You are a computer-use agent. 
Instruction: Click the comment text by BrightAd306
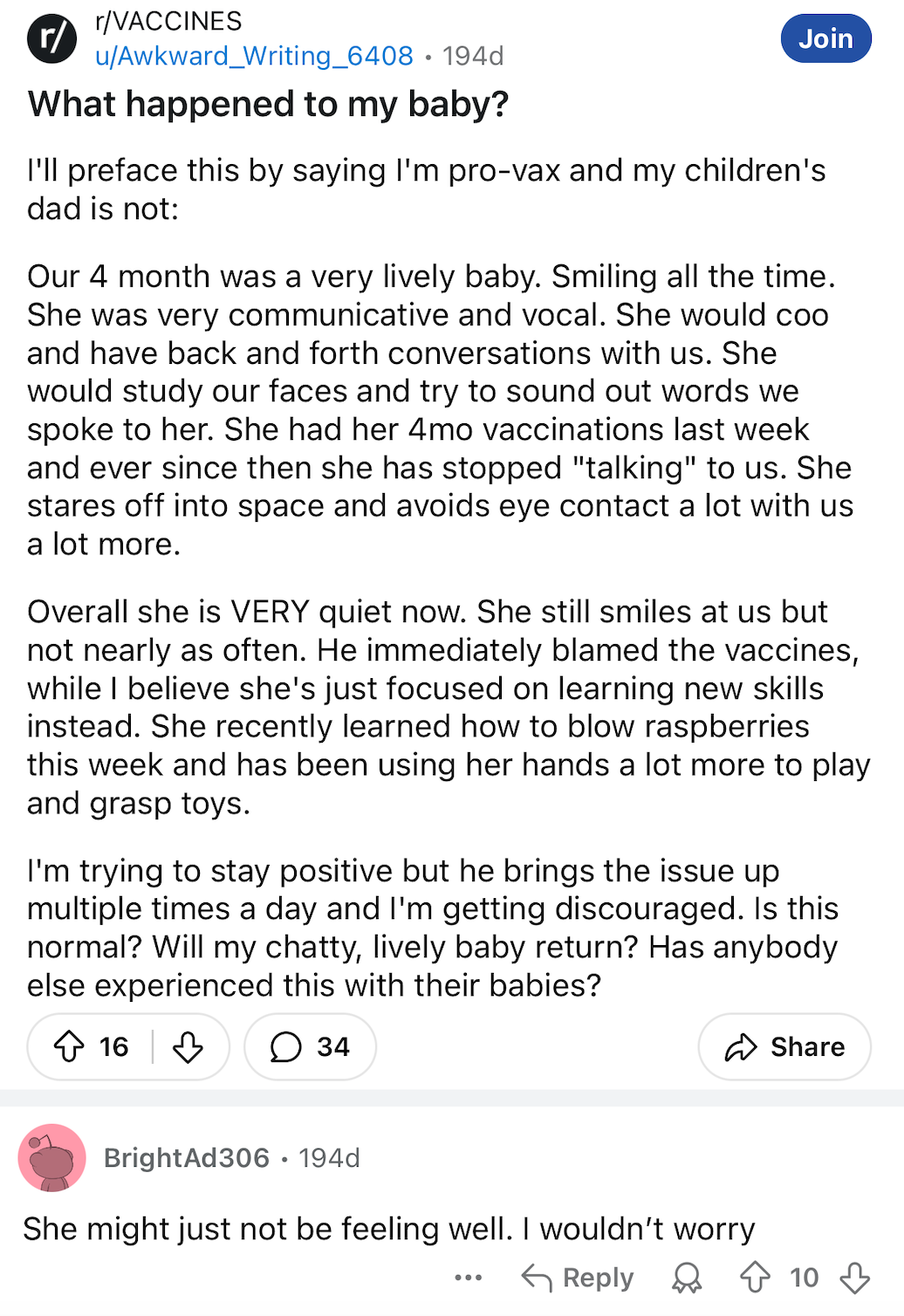coord(389,1229)
